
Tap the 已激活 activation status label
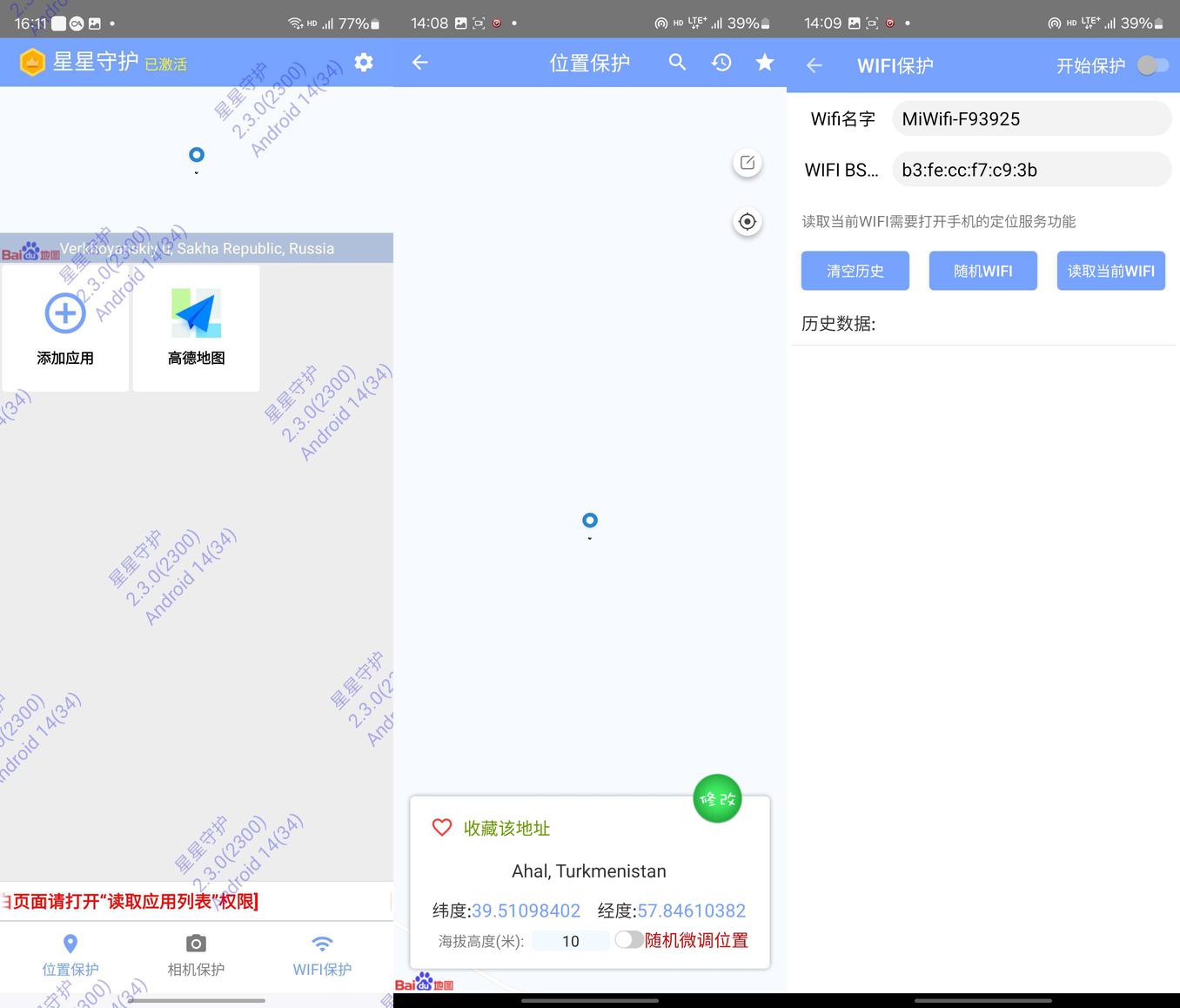pos(165,64)
